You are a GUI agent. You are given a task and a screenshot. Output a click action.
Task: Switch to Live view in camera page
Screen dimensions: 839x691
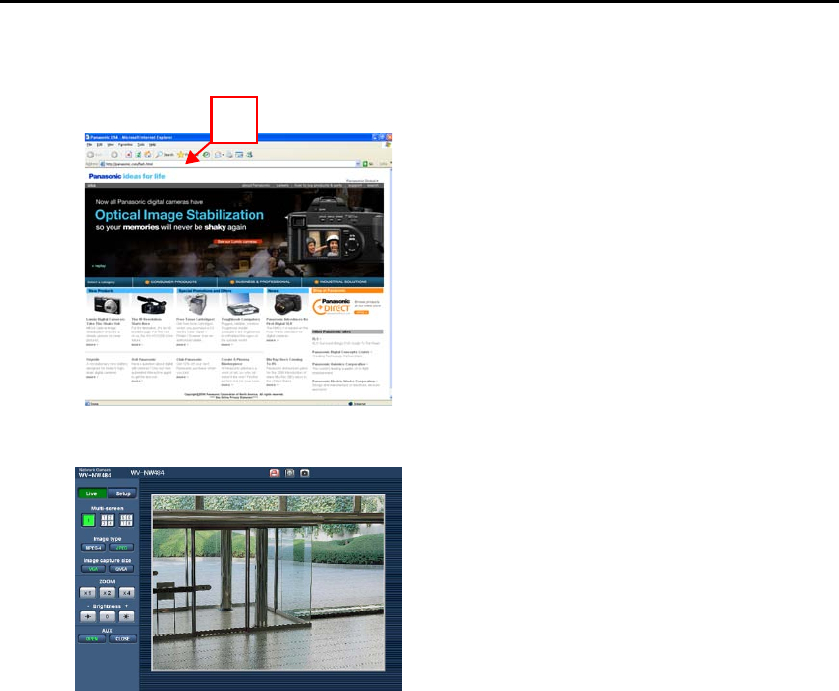(91, 493)
